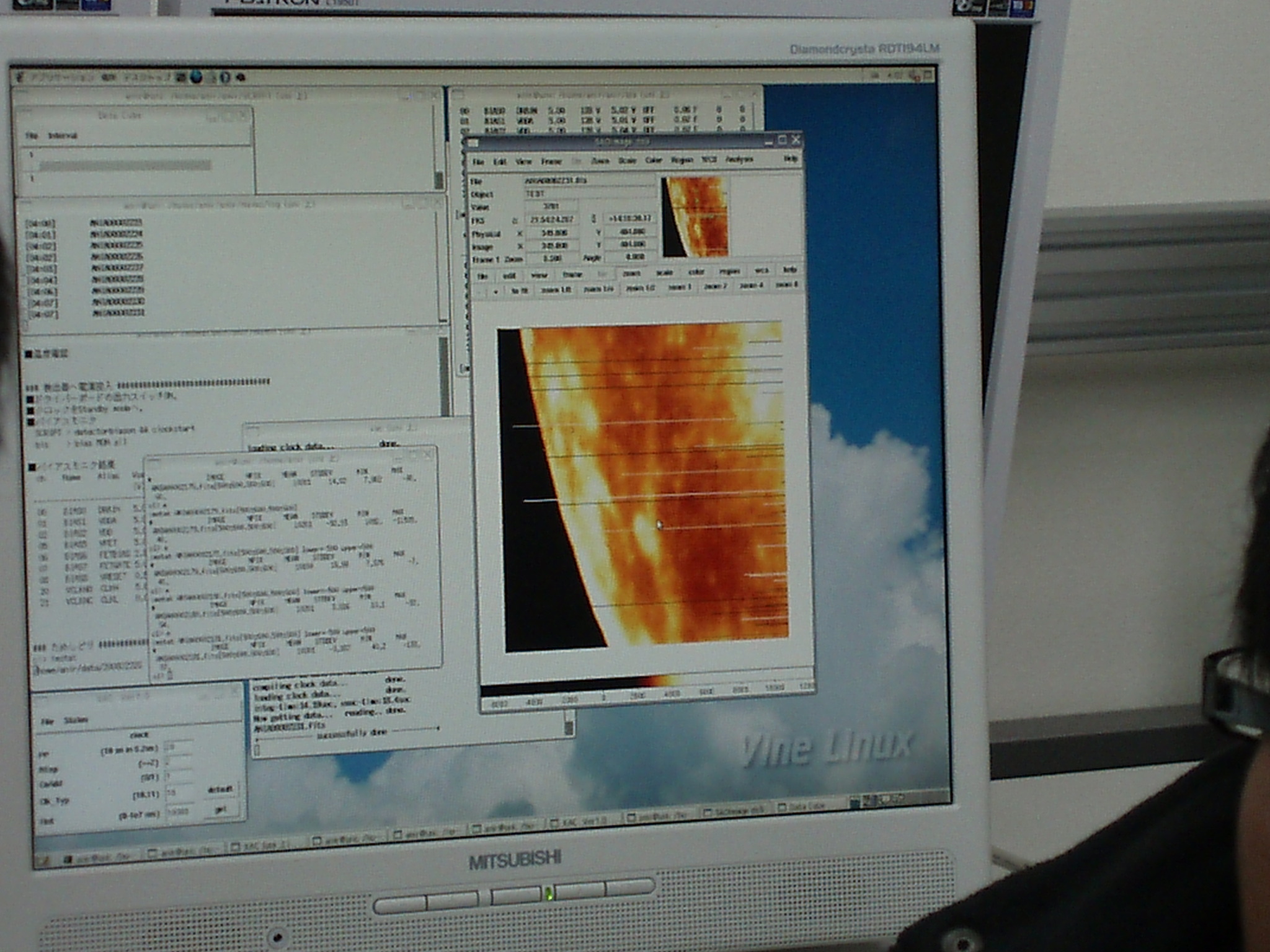
Task: Open Interval menu in Data Cube window
Action: pos(63,135)
